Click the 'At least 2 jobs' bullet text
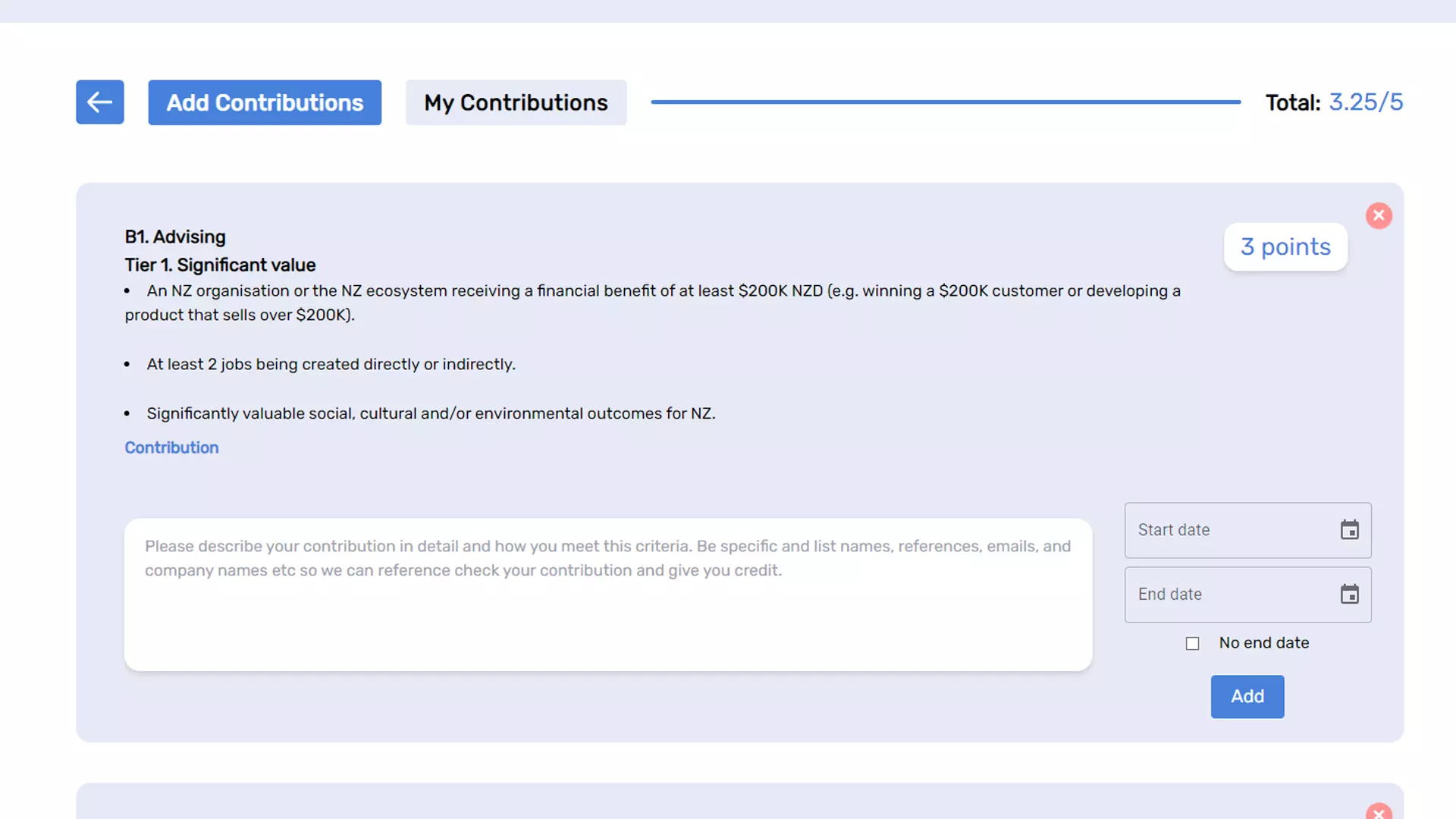 [331, 365]
